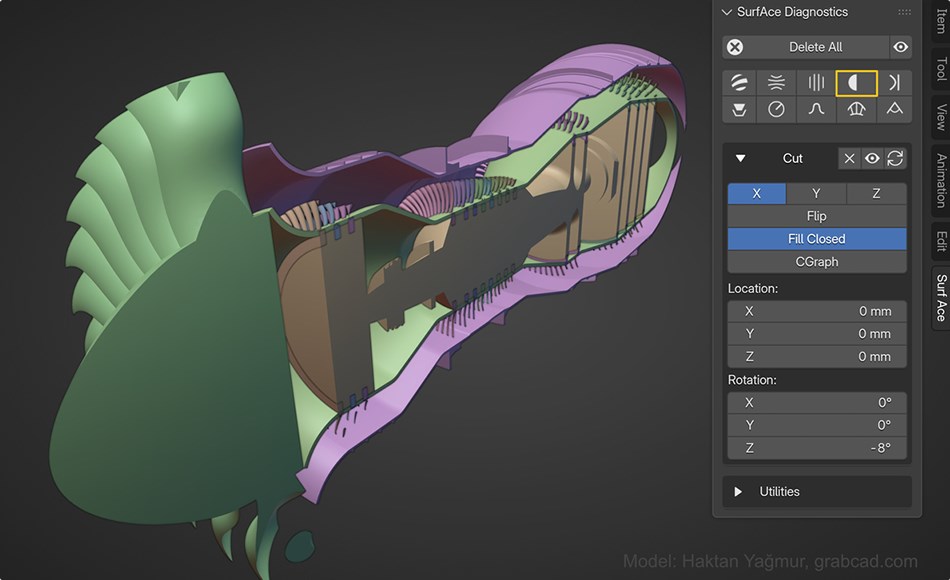
Task: Toggle the Cut overlay eye icon
Action: [873, 158]
